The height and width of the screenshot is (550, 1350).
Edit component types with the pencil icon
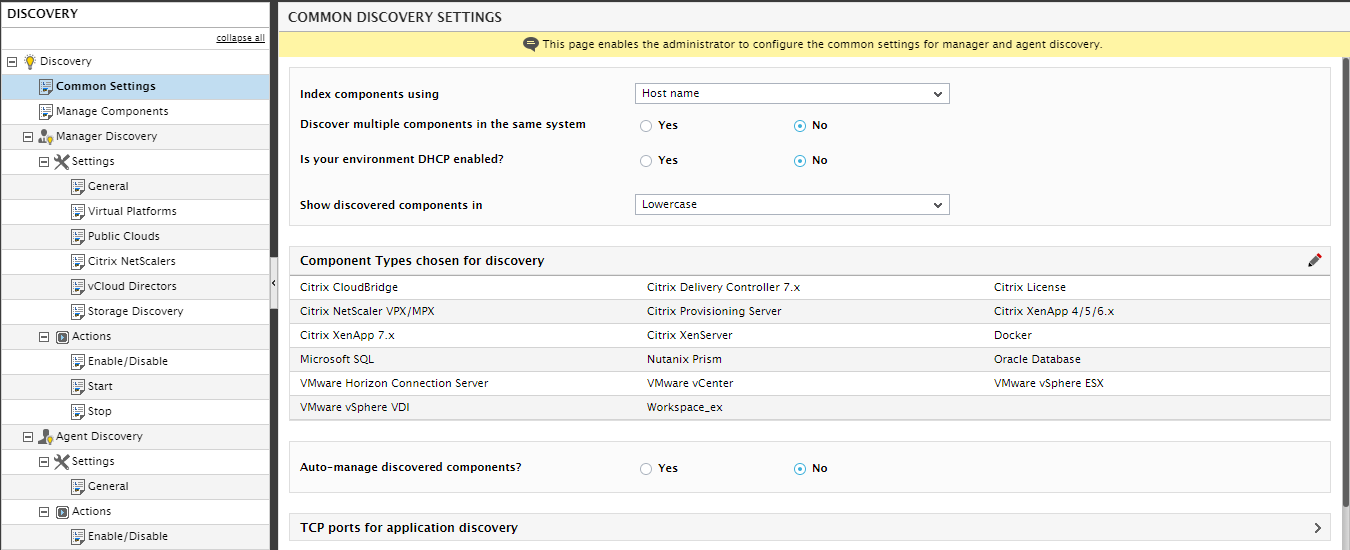tap(1315, 260)
